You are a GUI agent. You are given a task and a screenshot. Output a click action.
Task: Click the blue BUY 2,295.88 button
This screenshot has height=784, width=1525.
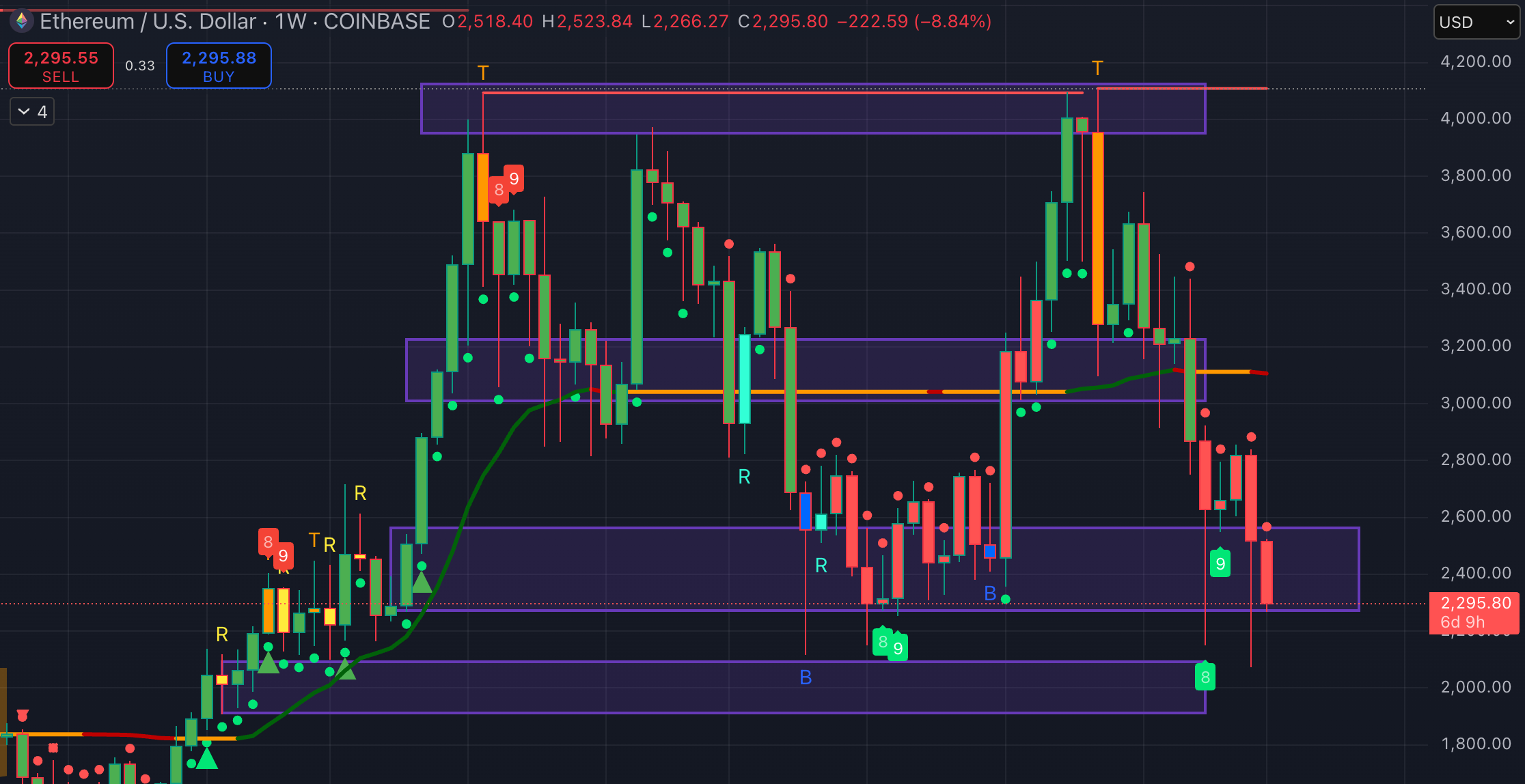219,66
